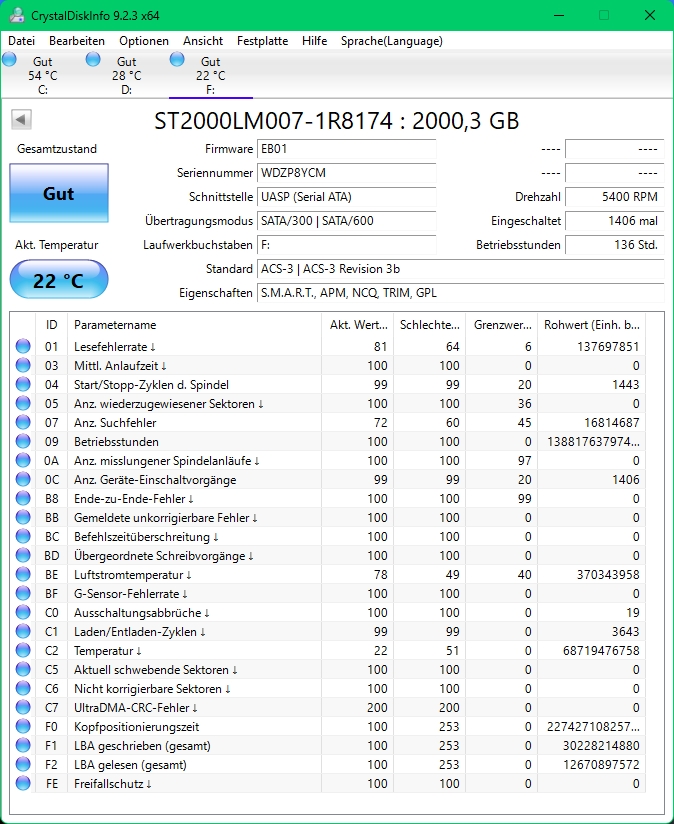Click raw value 370343958 for Luftstromtemperatur
Image resolution: width=674 pixels, height=824 pixels.
point(608,574)
